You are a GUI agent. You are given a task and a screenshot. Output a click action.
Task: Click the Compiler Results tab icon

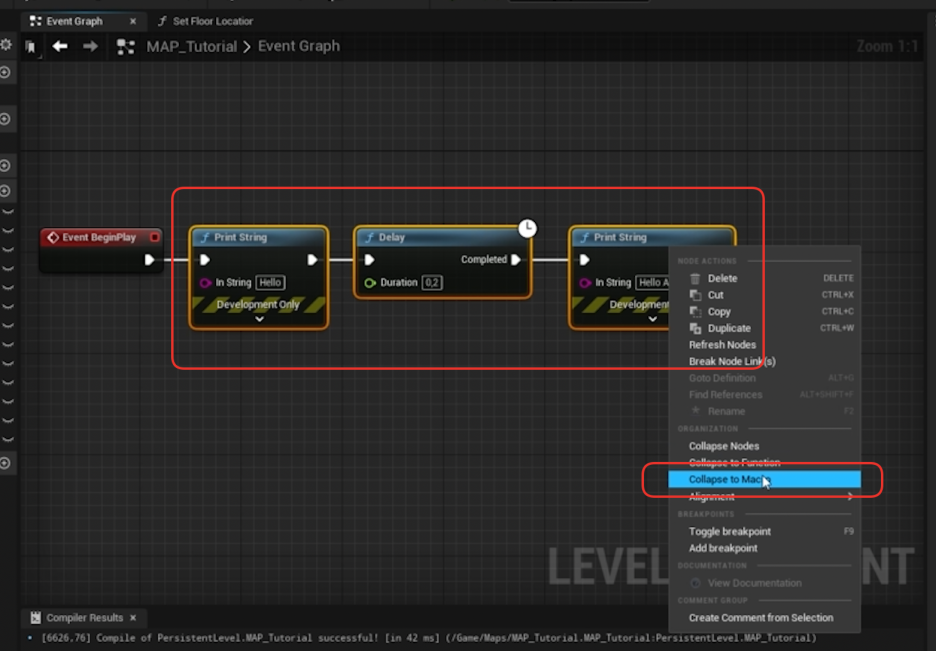(36, 618)
